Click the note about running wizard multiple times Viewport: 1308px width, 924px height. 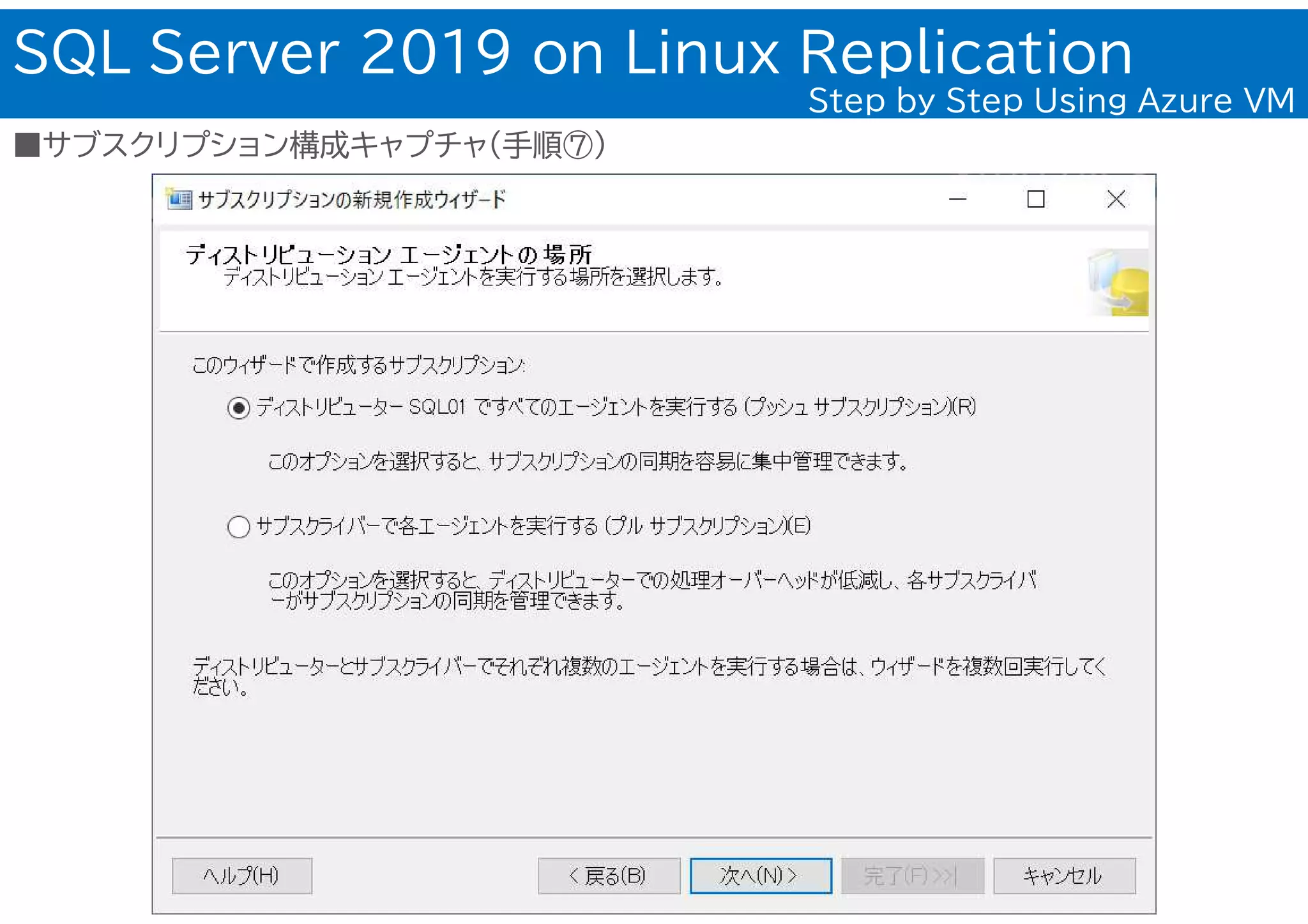650,676
